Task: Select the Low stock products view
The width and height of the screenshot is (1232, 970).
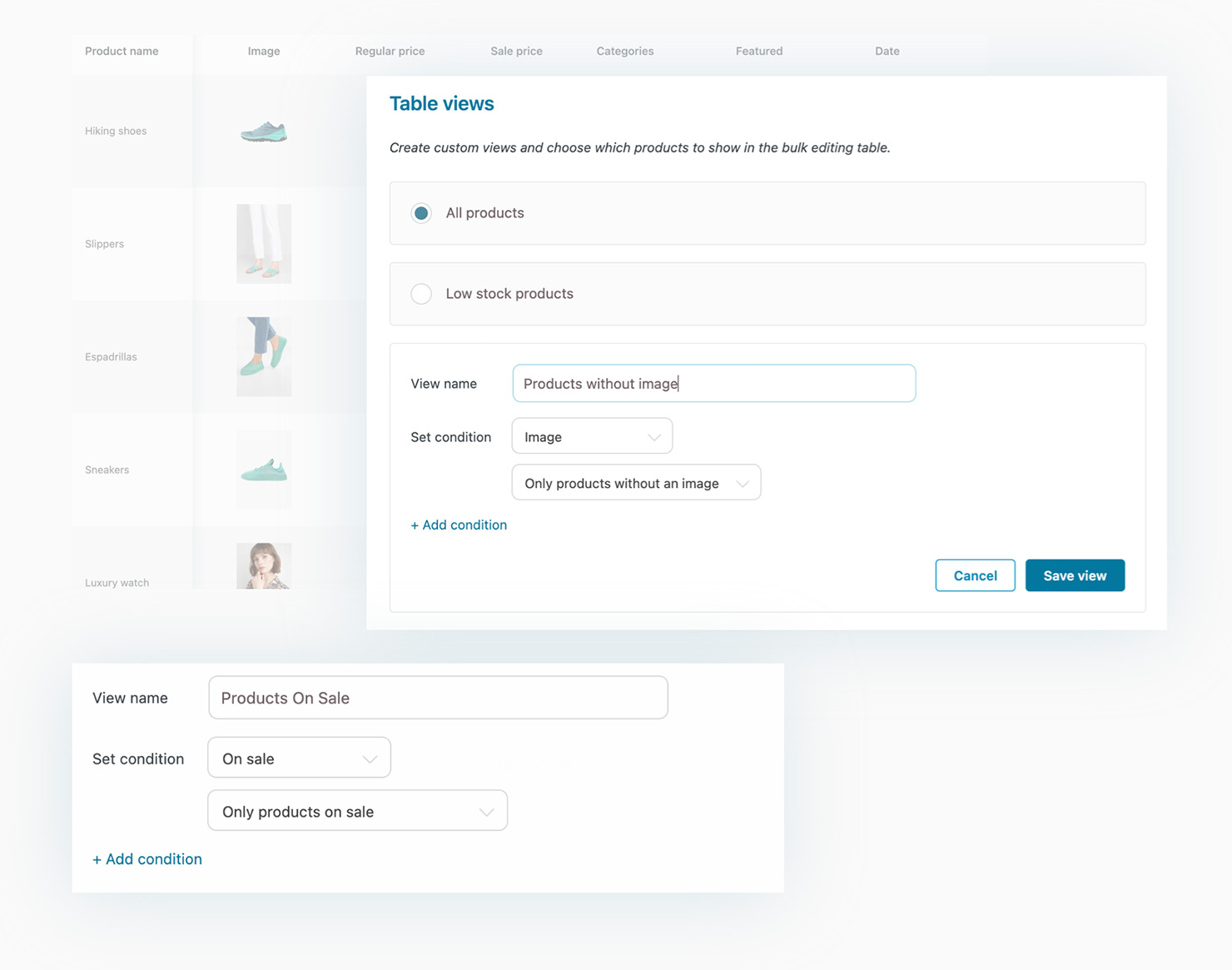Action: [421, 294]
